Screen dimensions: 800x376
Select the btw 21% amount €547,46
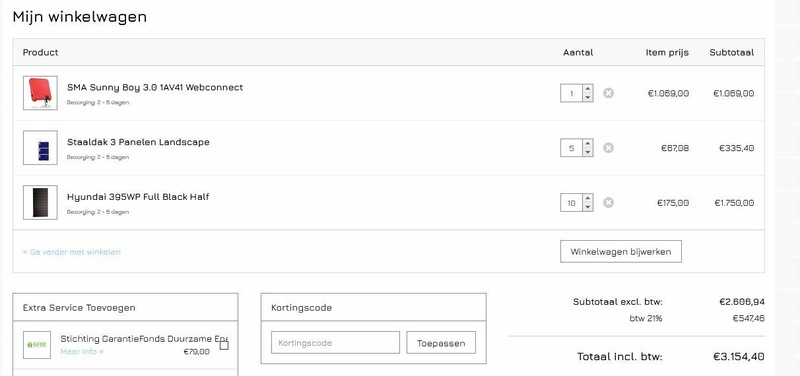pyautogui.click(x=748, y=318)
